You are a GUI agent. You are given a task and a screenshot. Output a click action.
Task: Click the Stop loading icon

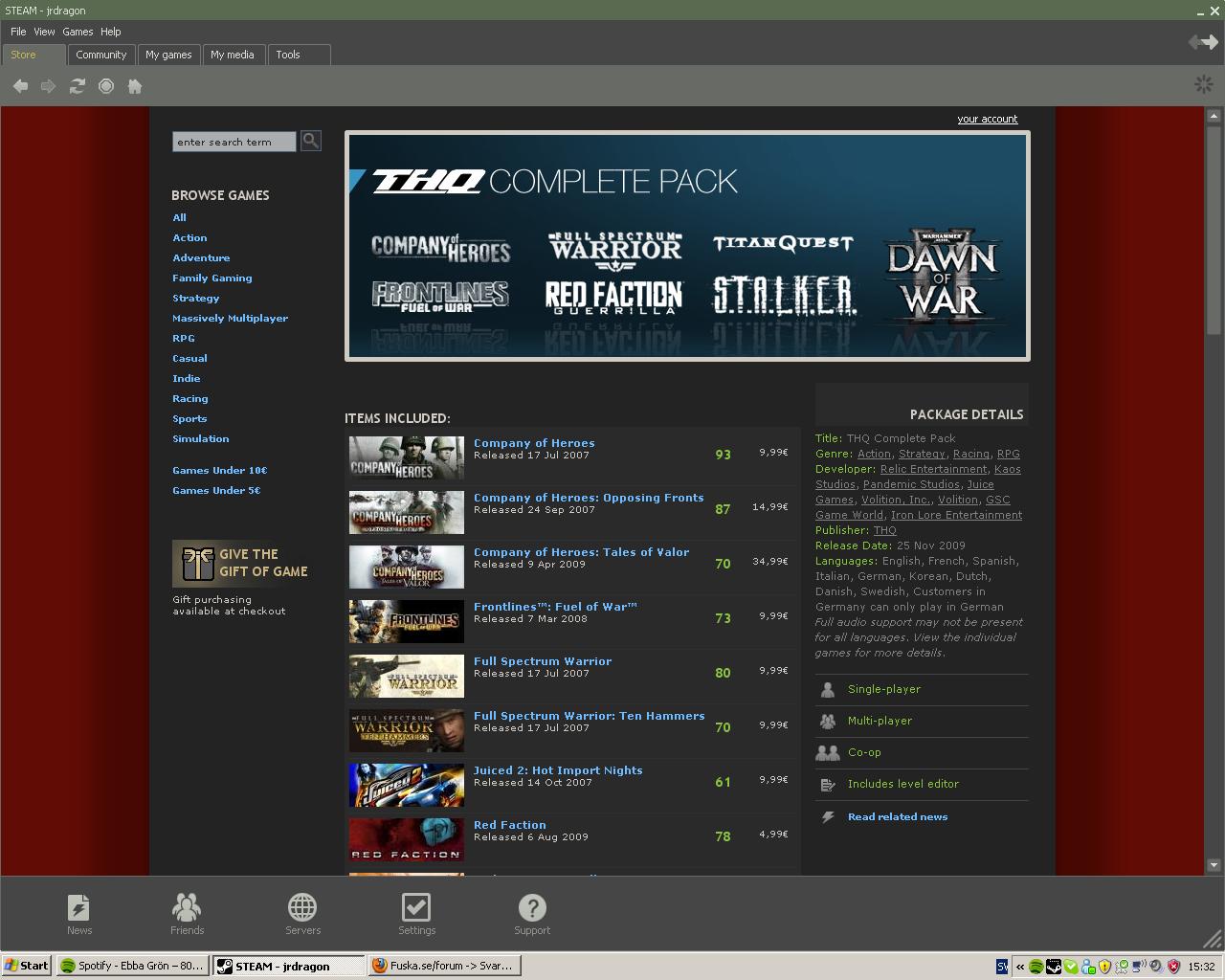[106, 86]
